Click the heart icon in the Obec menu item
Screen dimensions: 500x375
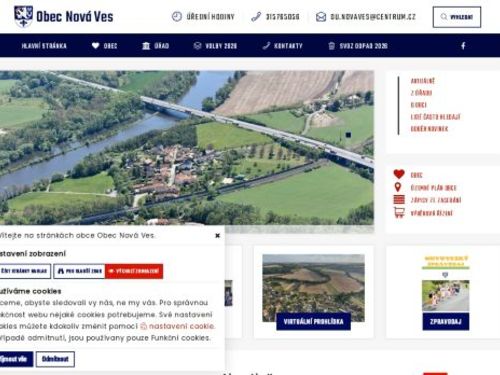pyautogui.click(x=95, y=46)
